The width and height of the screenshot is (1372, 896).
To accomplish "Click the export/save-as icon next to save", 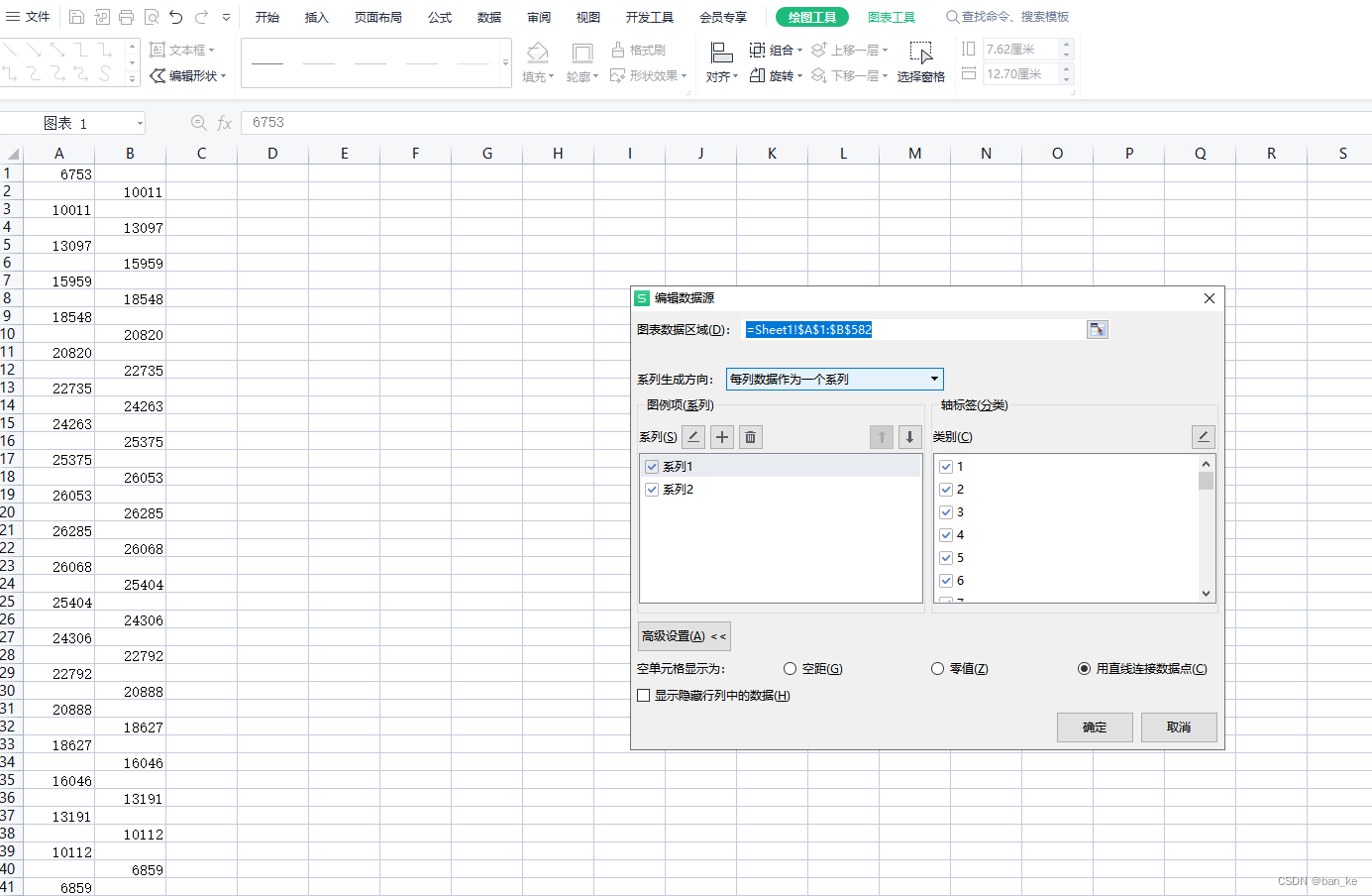I will (x=102, y=17).
